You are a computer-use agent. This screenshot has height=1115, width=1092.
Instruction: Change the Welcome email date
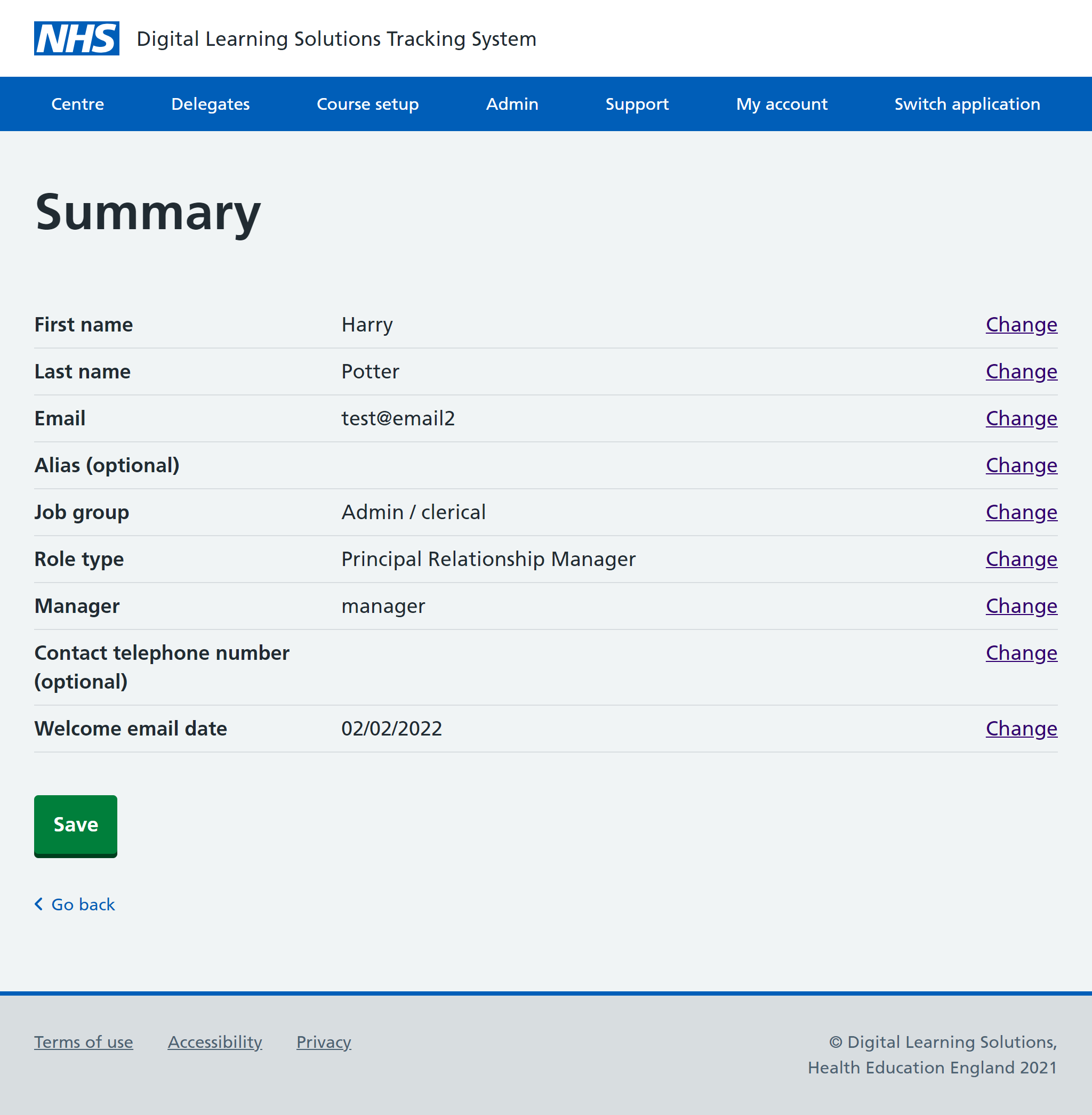pyautogui.click(x=1021, y=729)
